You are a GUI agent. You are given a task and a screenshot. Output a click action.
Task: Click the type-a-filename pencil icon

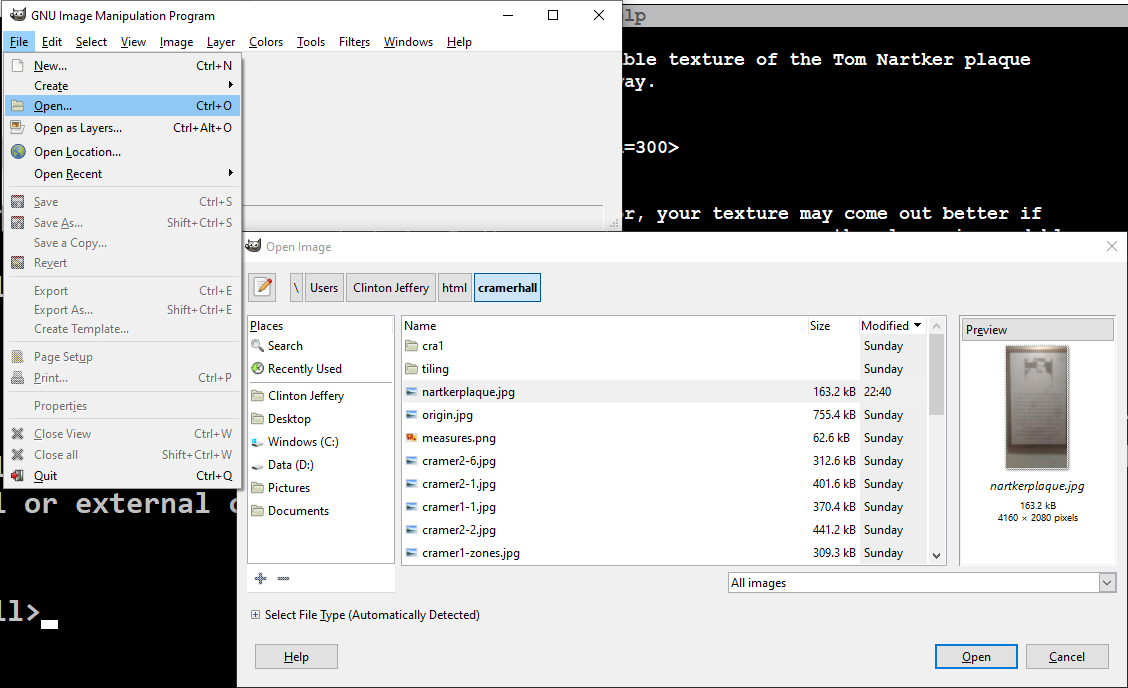(x=263, y=287)
